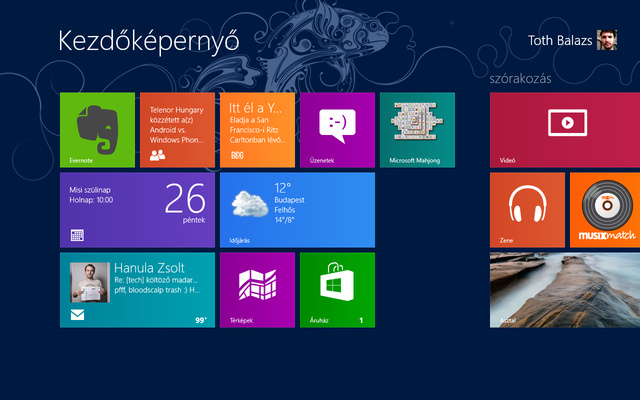
Task: Open the Időjárás weather tile
Action: point(297,210)
